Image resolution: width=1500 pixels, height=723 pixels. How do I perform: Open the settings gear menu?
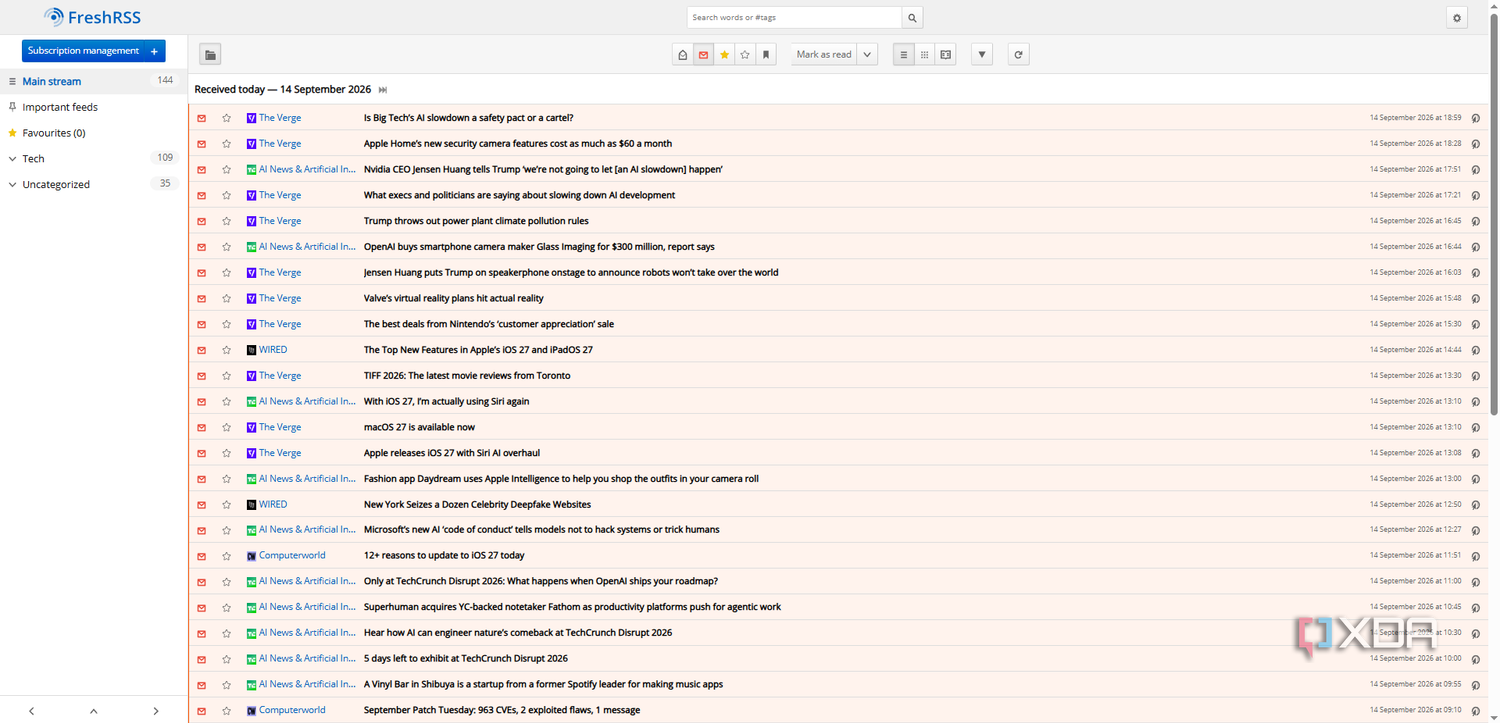1457,18
